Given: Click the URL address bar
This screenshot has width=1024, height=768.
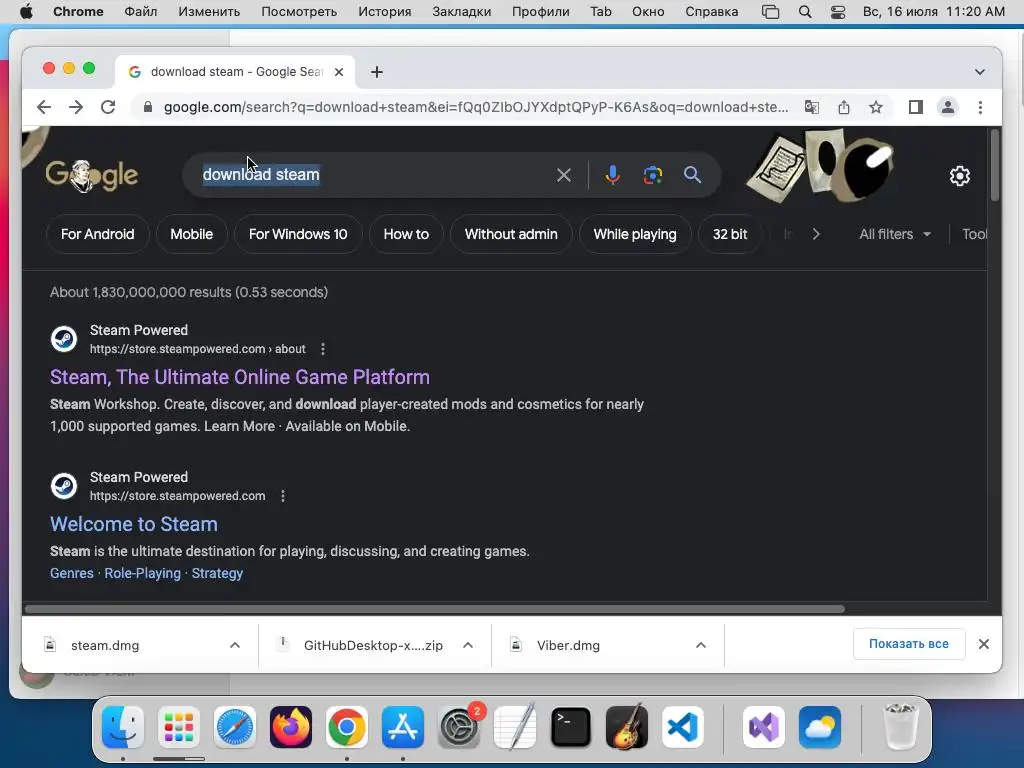Looking at the screenshot, I should [475, 107].
